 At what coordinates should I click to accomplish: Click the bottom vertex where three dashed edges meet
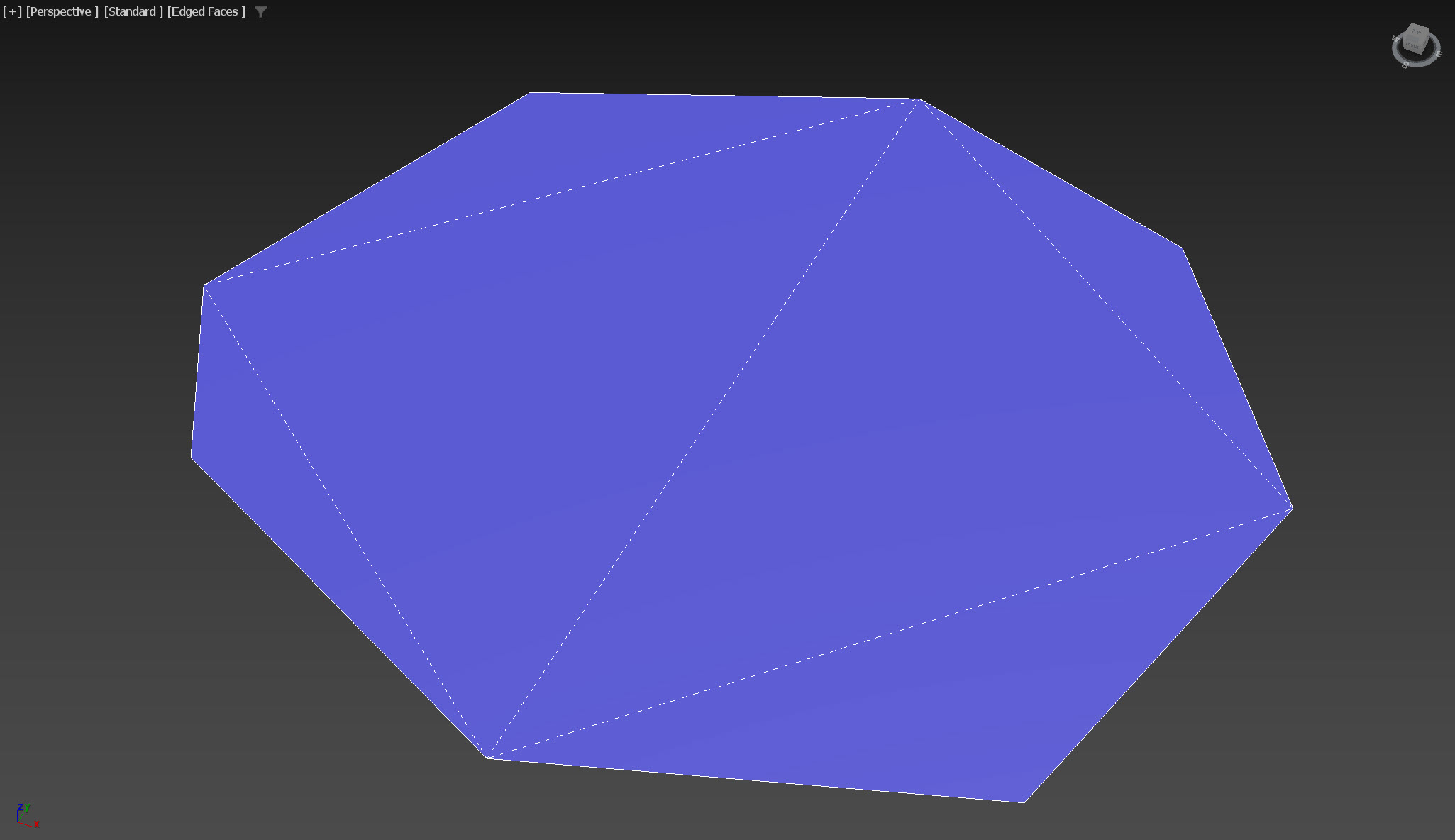pyautogui.click(x=488, y=758)
